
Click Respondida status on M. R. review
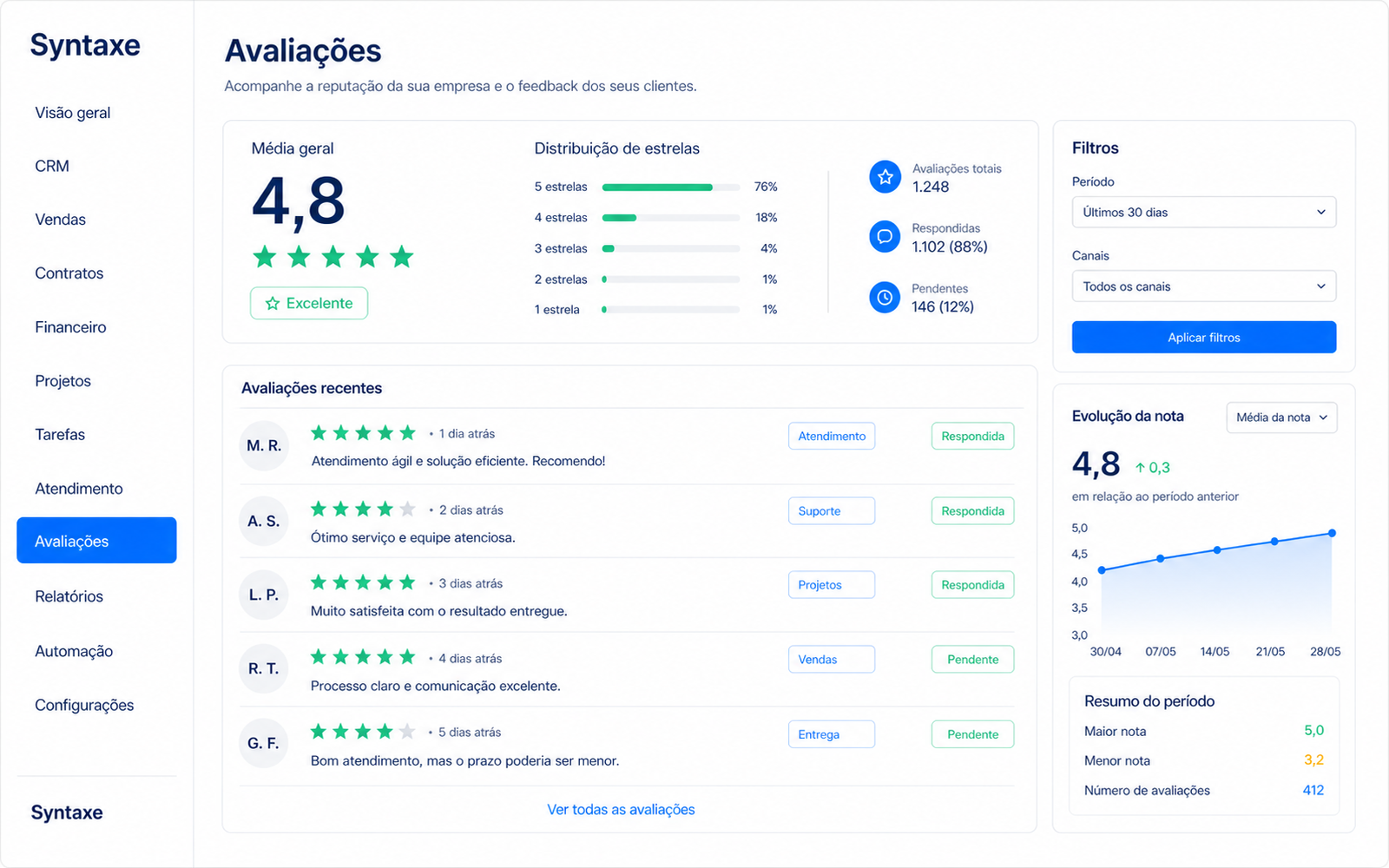pyautogui.click(x=973, y=436)
